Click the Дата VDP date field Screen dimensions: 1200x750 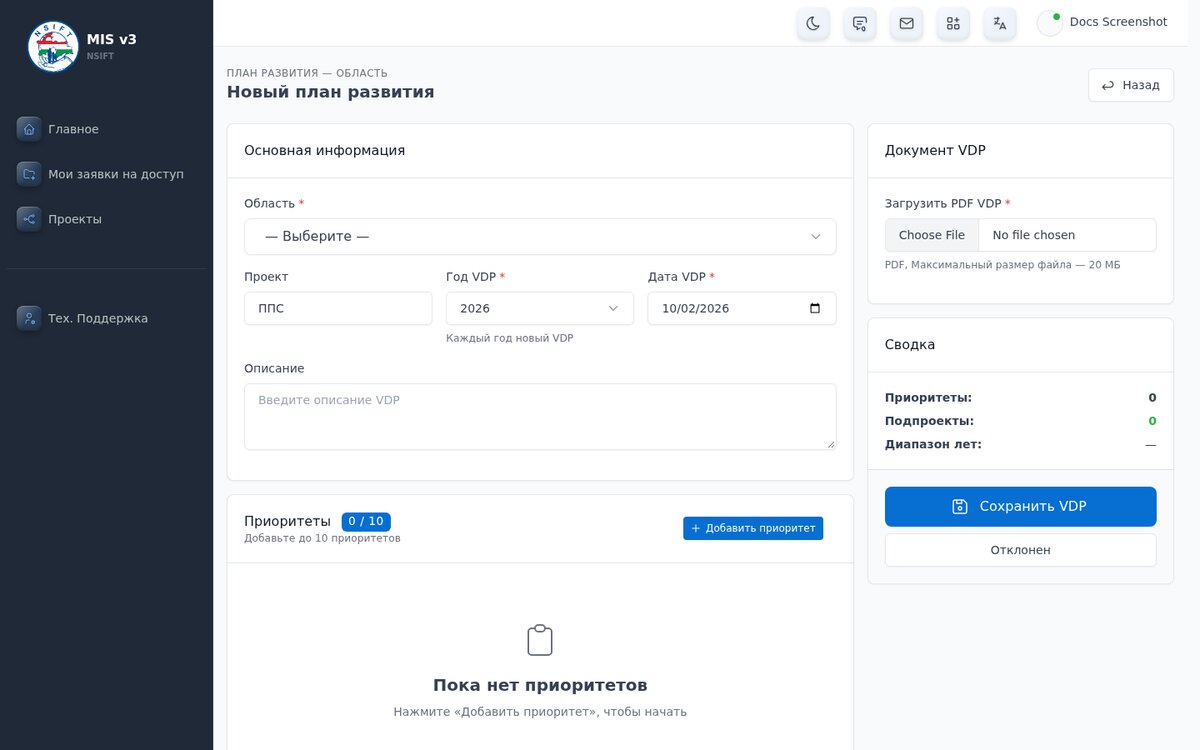pyautogui.click(x=742, y=308)
